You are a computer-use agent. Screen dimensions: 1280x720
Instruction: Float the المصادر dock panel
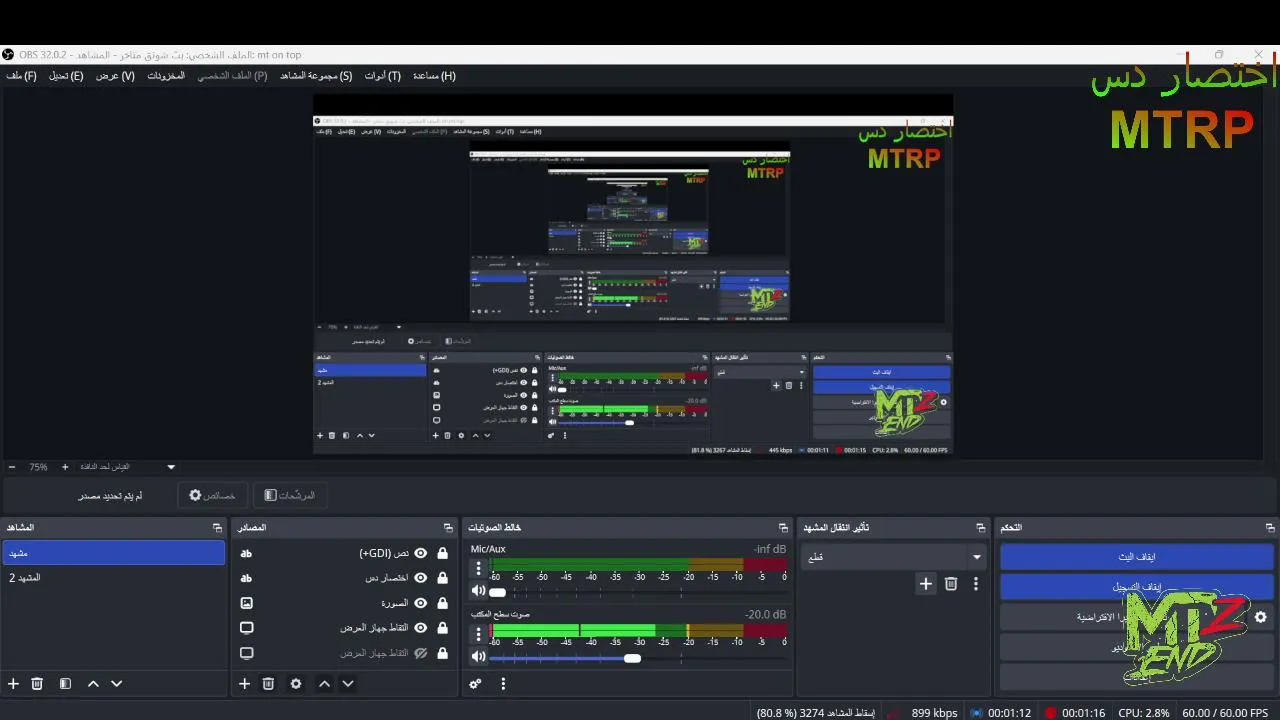[x=448, y=527]
